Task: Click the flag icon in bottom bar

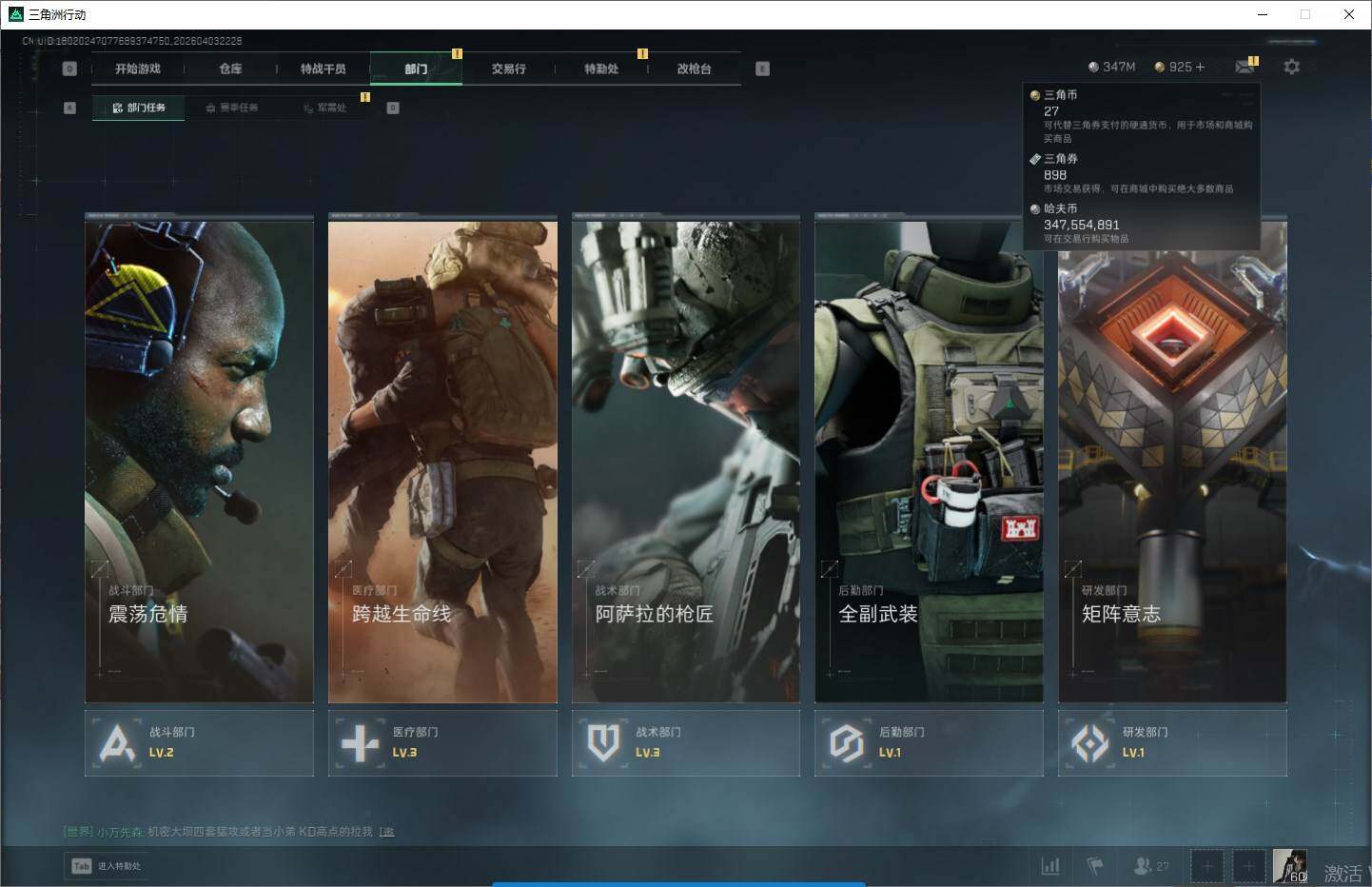Action: pos(1095,866)
